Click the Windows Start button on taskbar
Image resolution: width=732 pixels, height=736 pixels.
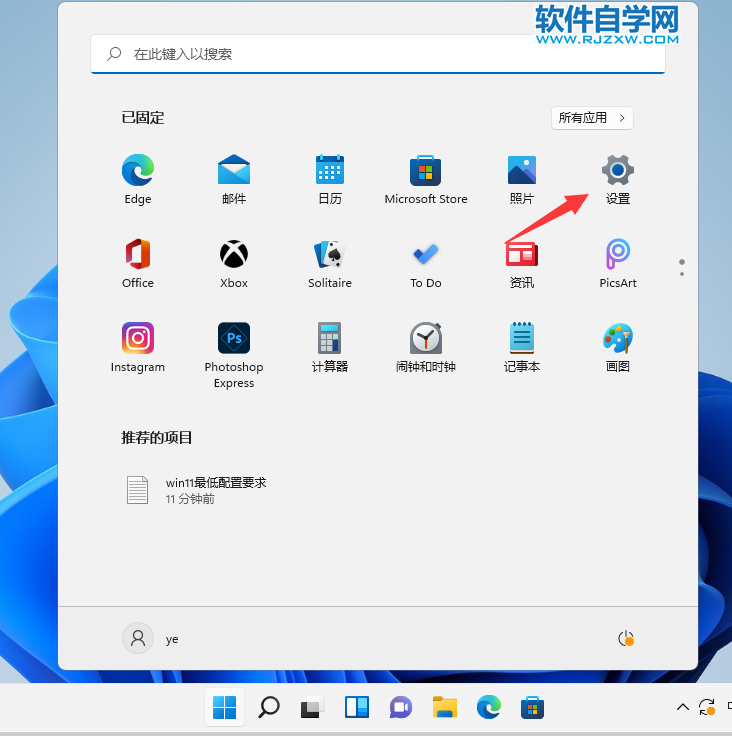tap(224, 707)
